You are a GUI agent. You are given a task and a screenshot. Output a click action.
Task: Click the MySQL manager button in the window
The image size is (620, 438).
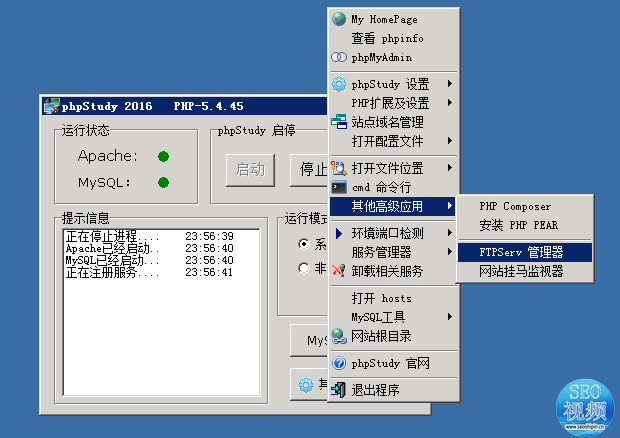(x=309, y=340)
